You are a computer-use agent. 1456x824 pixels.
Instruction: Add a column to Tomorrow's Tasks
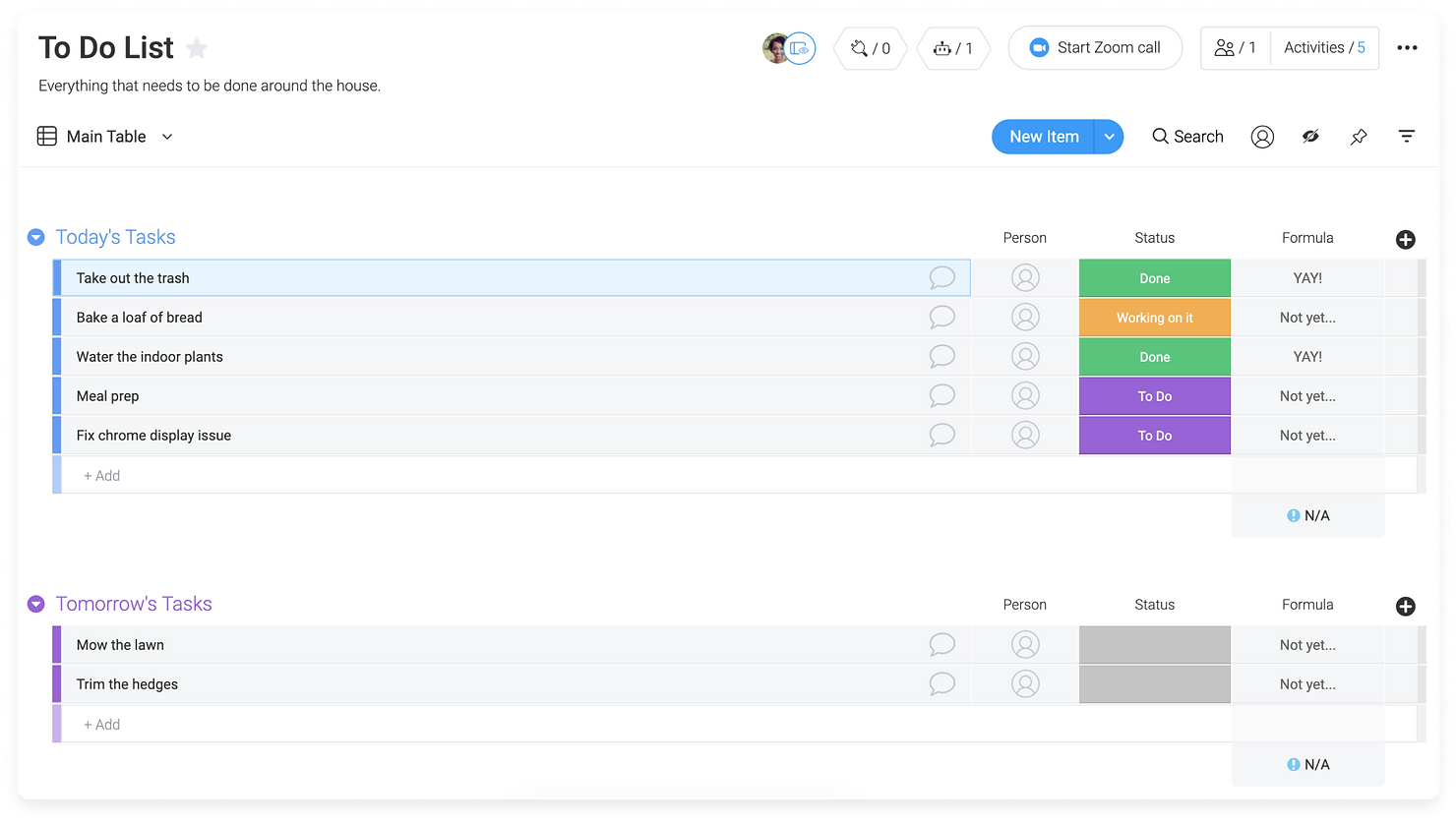click(1406, 606)
